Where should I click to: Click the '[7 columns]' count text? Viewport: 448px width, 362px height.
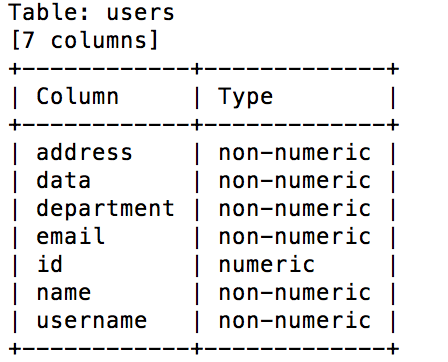(85, 40)
